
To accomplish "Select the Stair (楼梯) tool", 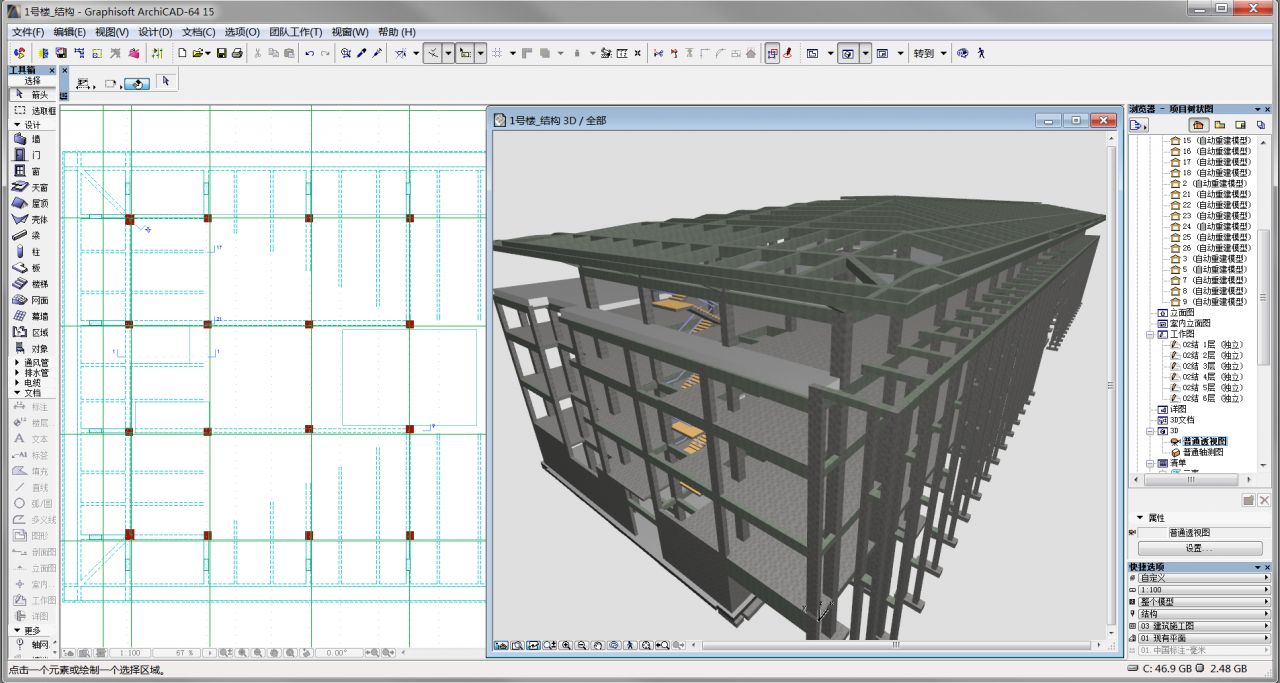I will (x=29, y=284).
